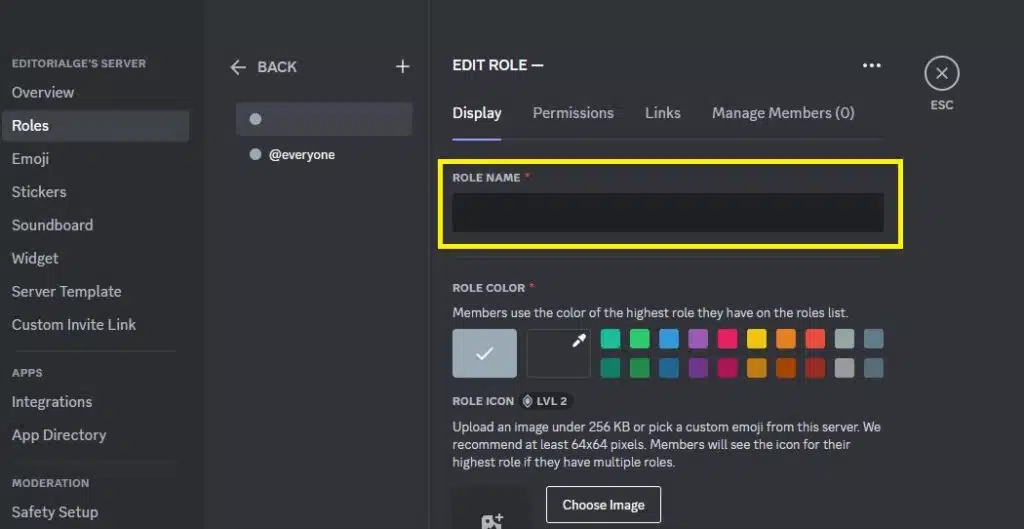Open Emoji settings in sidebar
This screenshot has width=1024, height=529.
pos(31,159)
